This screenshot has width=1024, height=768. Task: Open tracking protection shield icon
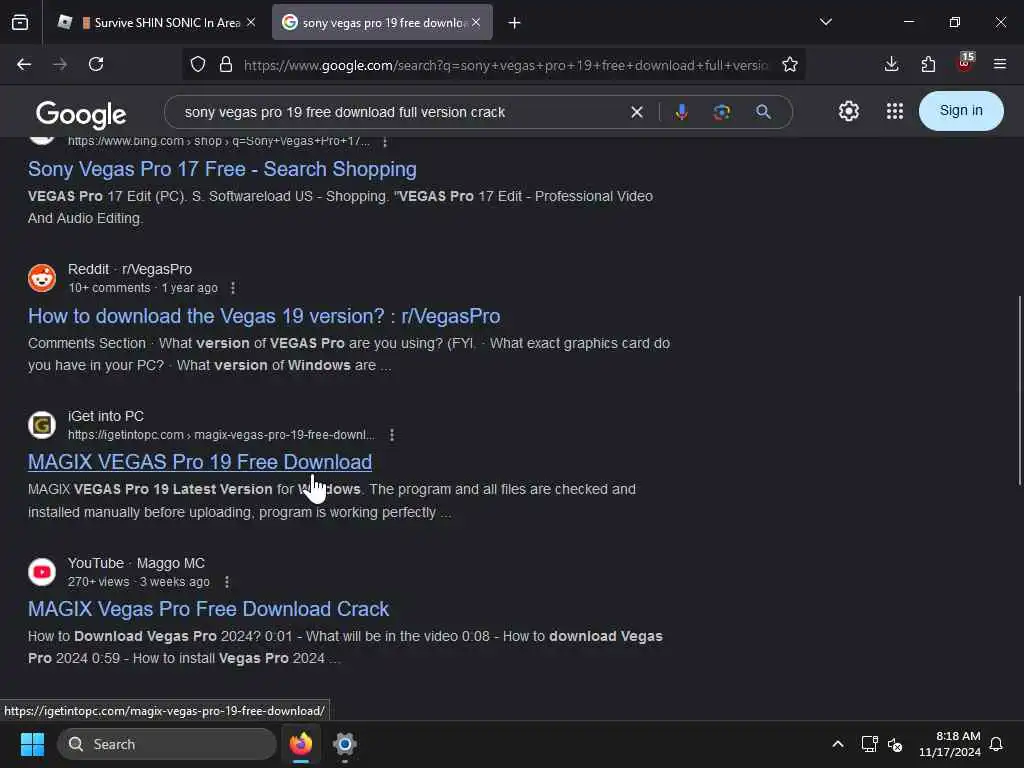coord(198,65)
